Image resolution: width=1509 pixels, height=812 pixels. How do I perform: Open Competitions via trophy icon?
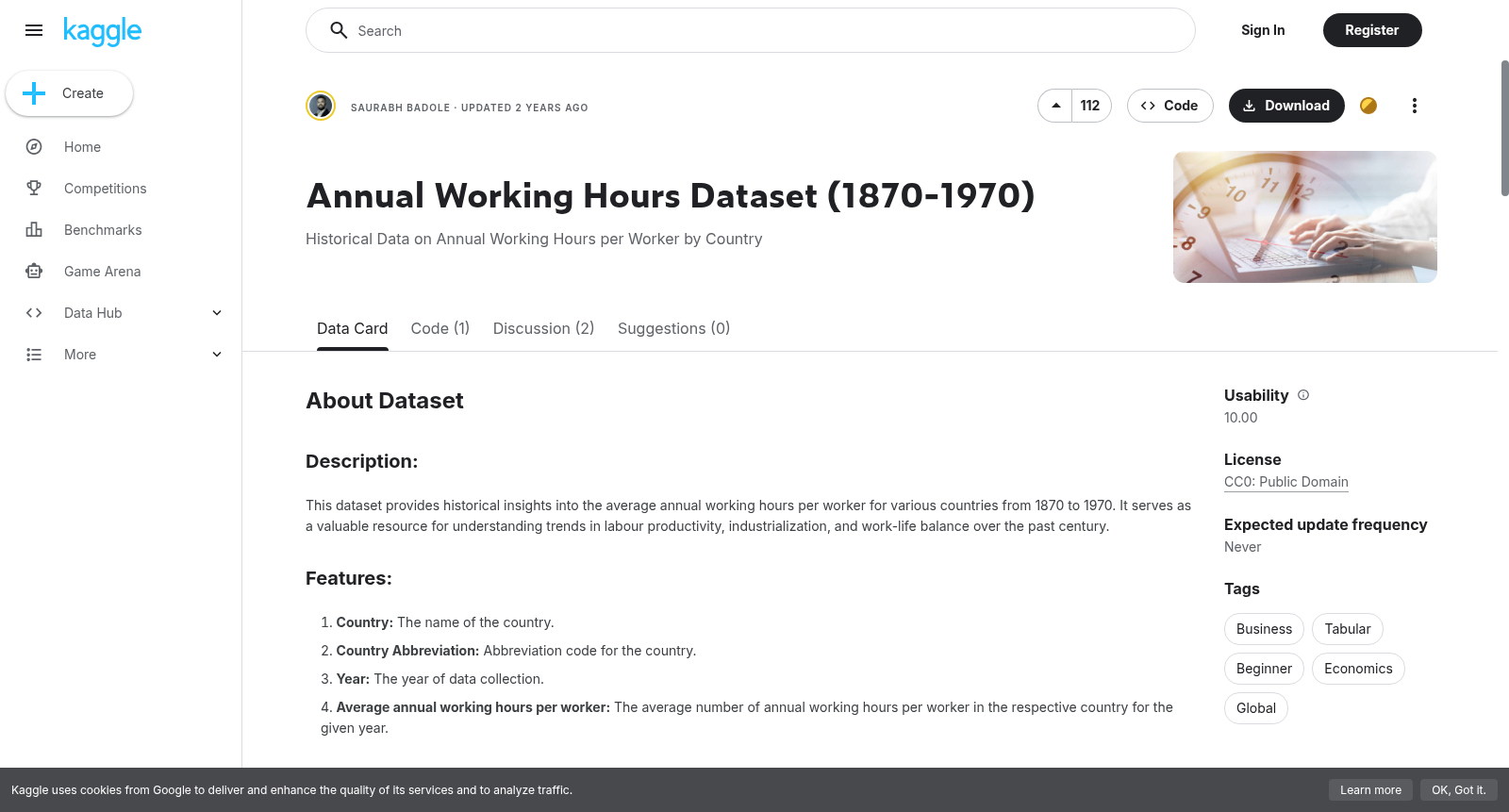(x=34, y=189)
